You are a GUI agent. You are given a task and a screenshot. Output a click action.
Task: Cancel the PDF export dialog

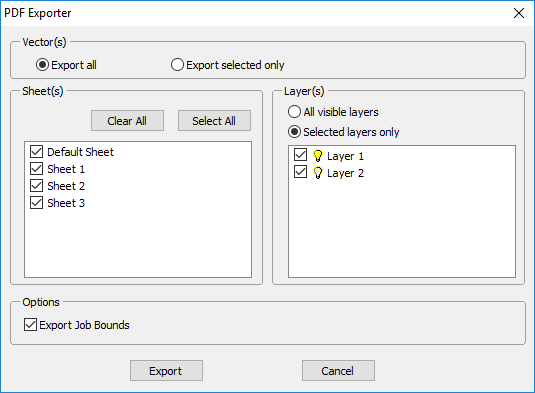pos(338,370)
